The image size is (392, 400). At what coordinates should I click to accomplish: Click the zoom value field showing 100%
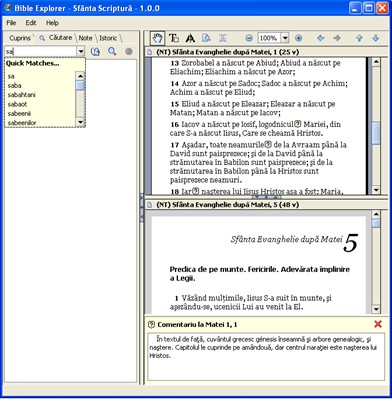pyautogui.click(x=270, y=38)
